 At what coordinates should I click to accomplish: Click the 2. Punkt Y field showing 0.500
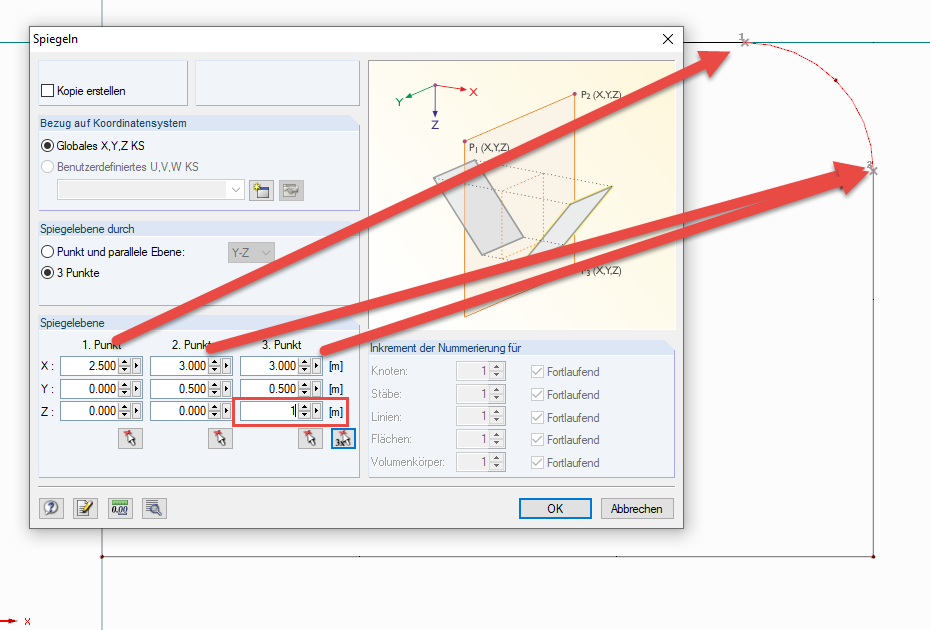tap(180, 389)
